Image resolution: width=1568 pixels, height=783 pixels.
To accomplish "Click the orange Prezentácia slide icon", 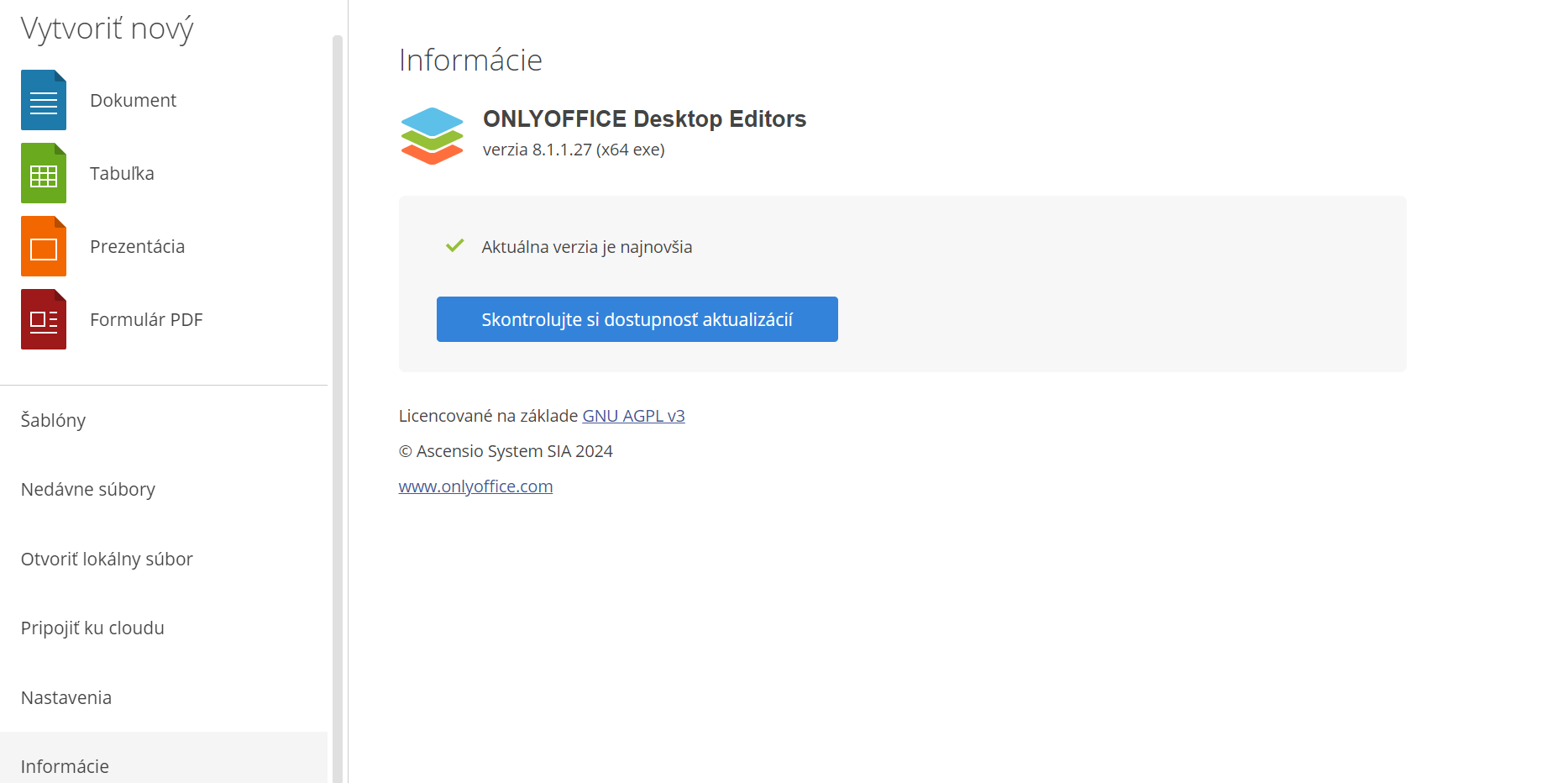I will coord(44,246).
